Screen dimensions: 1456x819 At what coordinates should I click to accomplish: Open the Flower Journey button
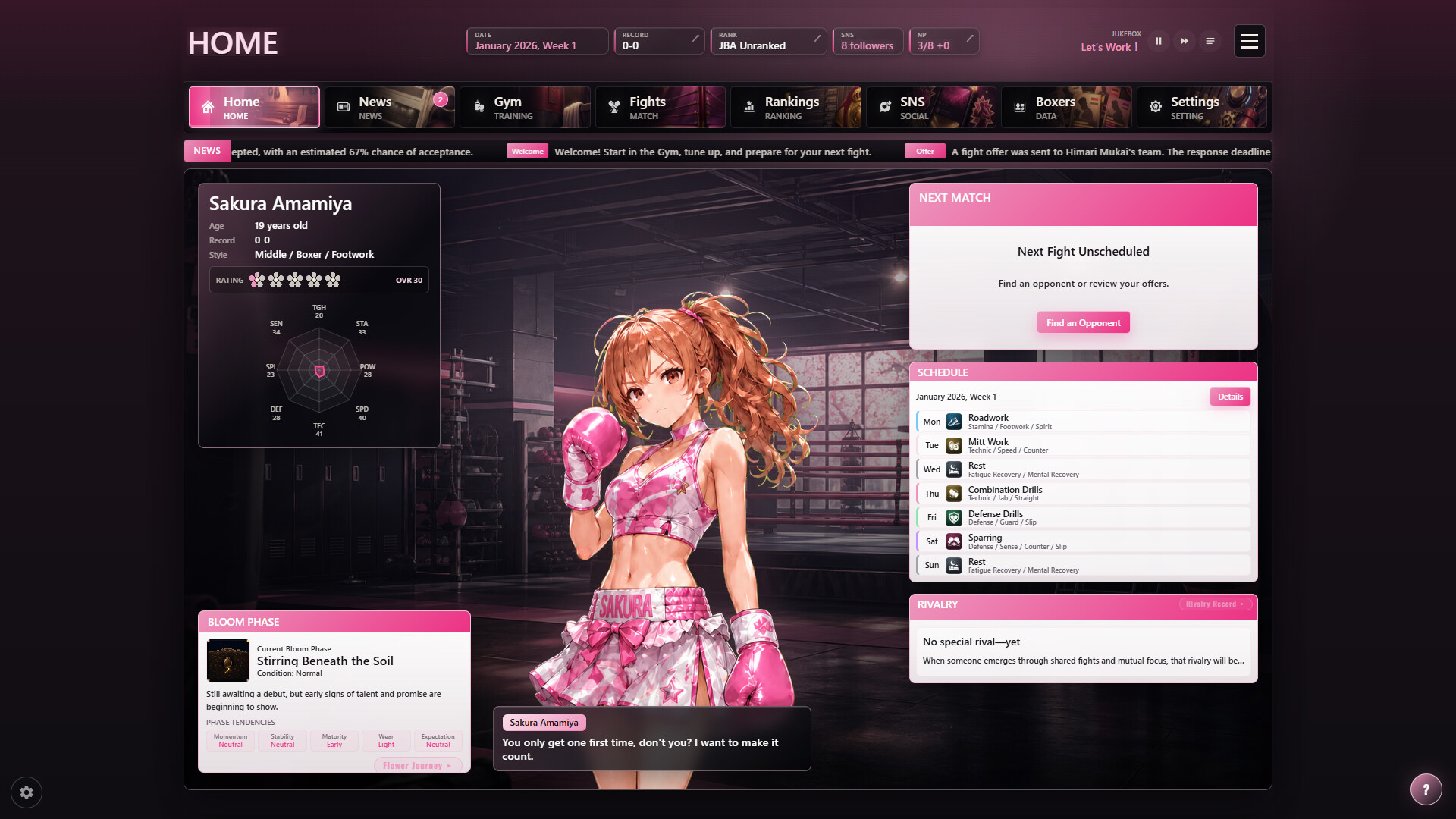click(417, 766)
